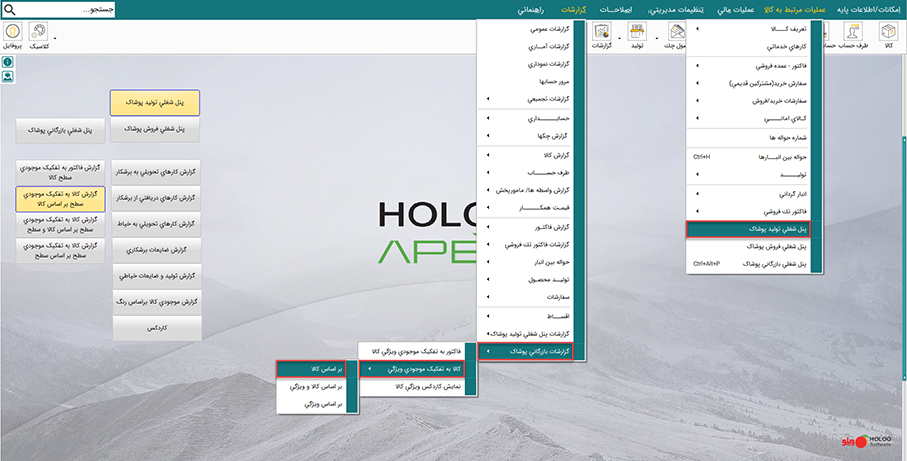Image resolution: width=907 pixels, height=461 pixels.
Task: Select گزارشات نموداري in reports menu
Action: pyautogui.click(x=526, y=64)
